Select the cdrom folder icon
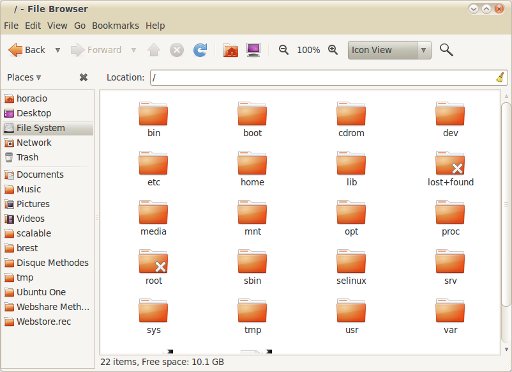This screenshot has width=512, height=372. (351, 114)
